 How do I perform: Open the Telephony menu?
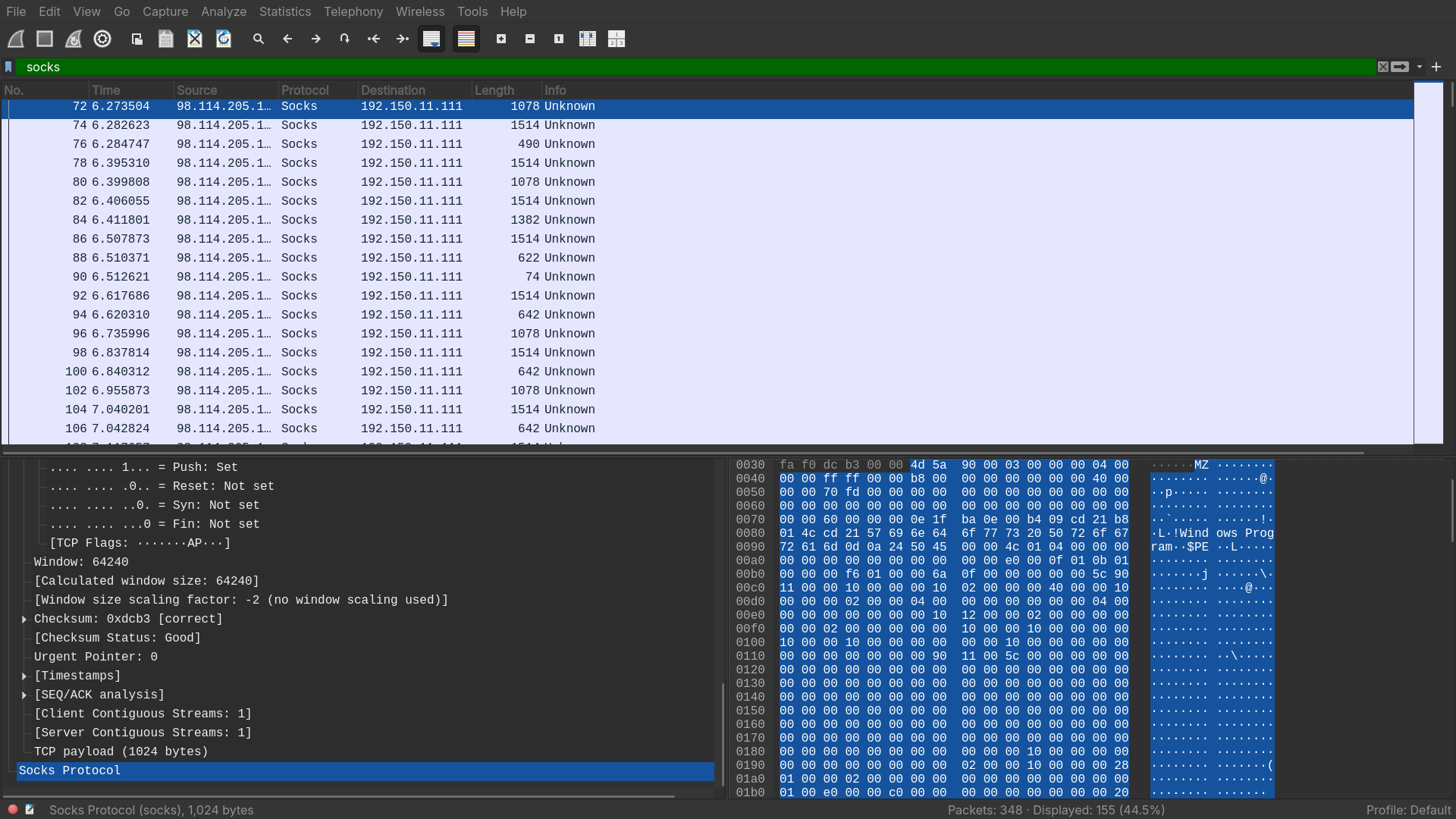[353, 11]
